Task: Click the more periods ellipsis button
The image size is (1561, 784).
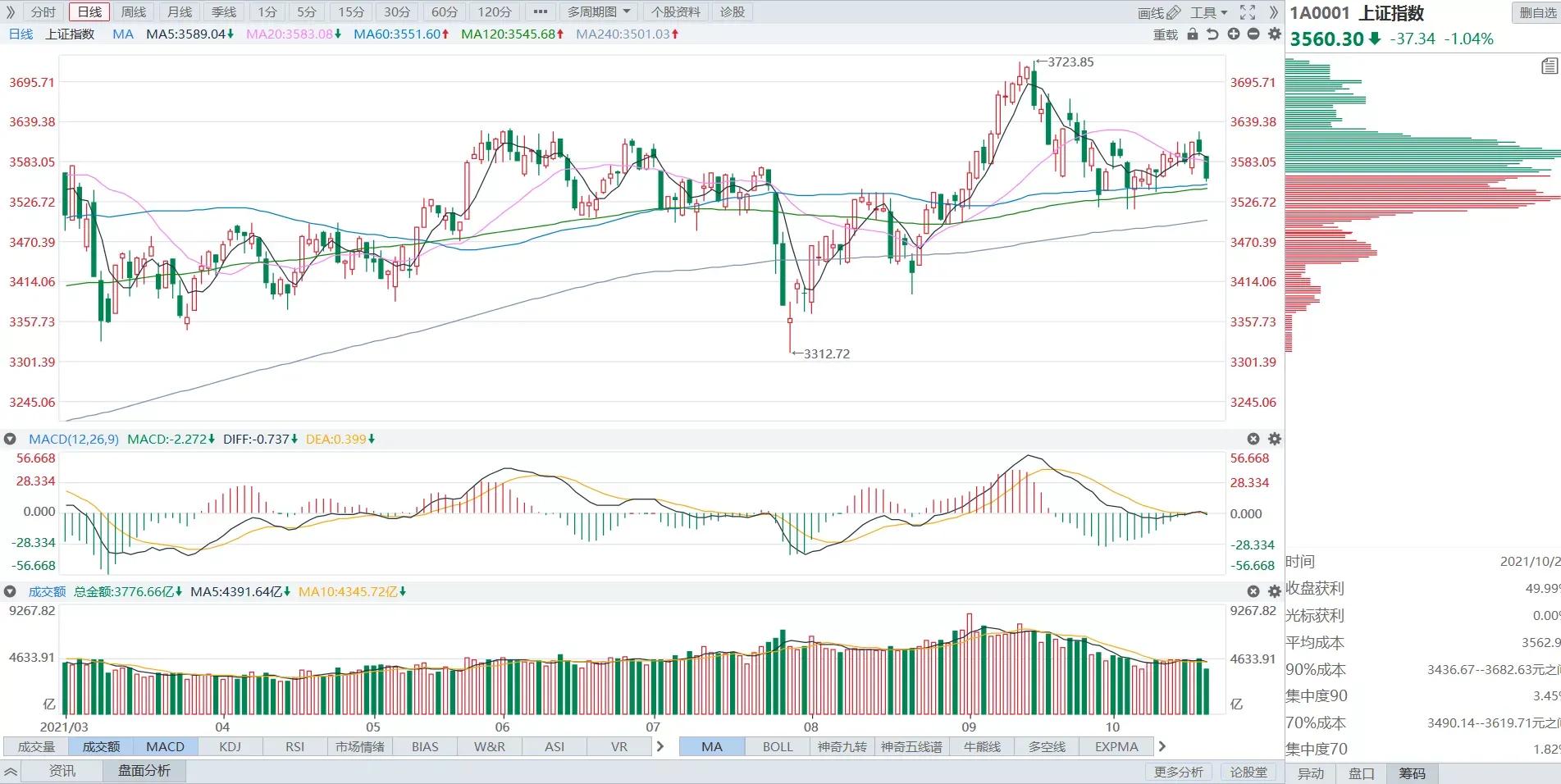Action: click(540, 12)
